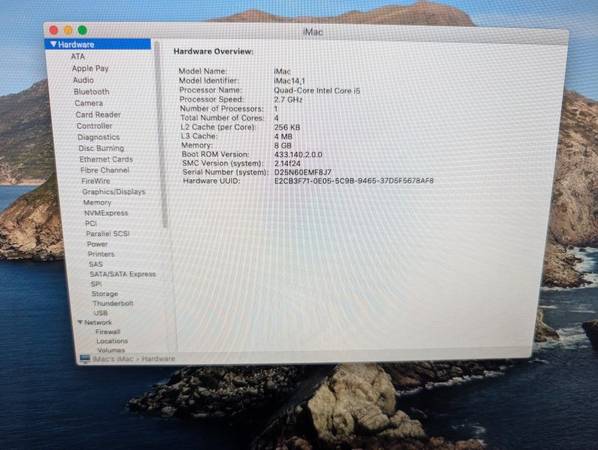Click the yellow minimize window button

pyautogui.click(x=68, y=30)
